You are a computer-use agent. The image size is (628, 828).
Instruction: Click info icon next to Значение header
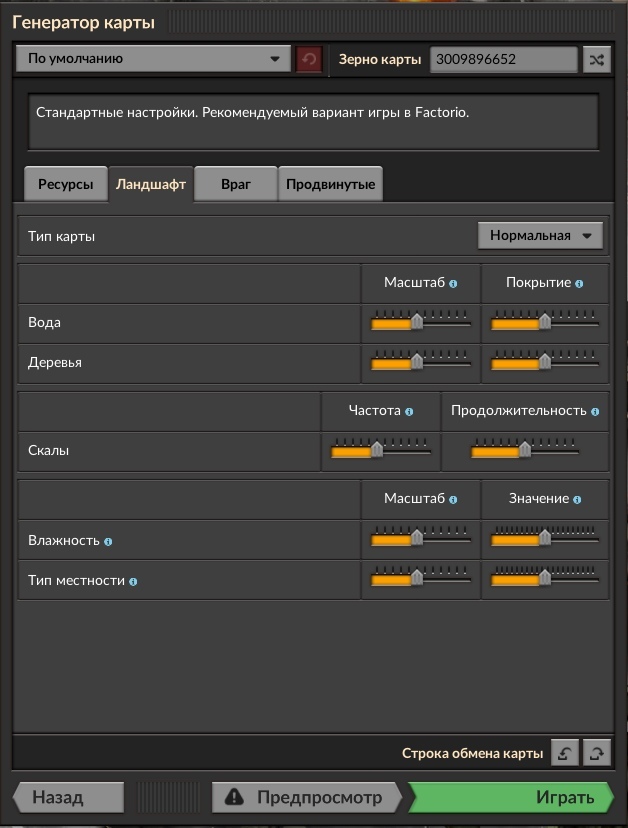click(577, 500)
